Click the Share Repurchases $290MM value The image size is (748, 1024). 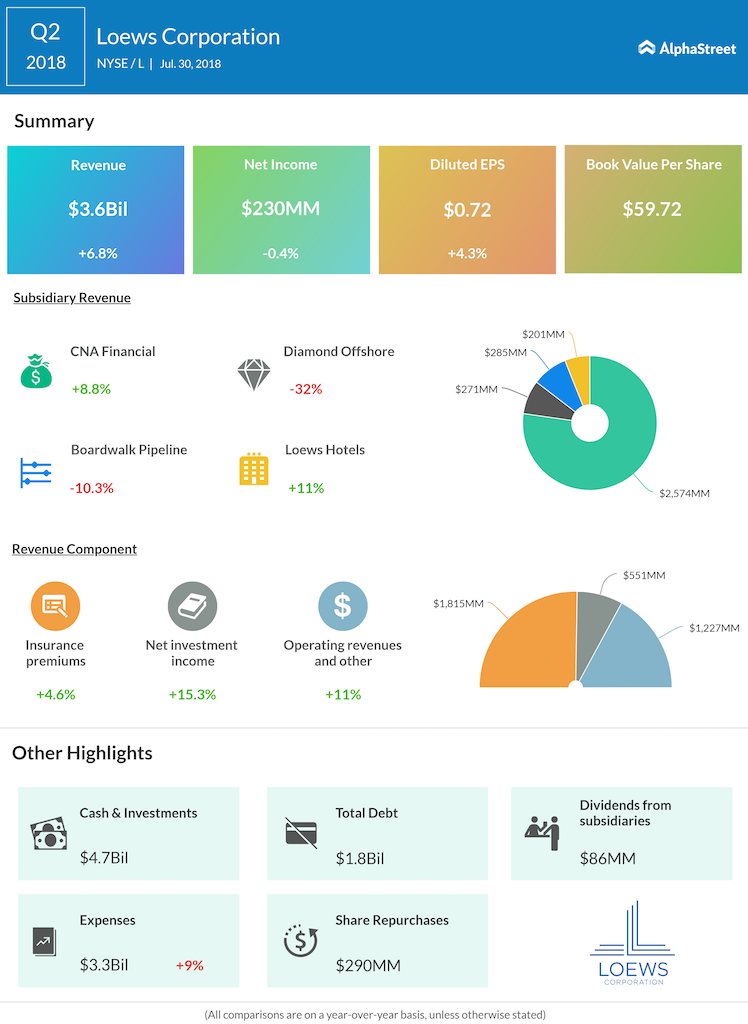click(368, 966)
